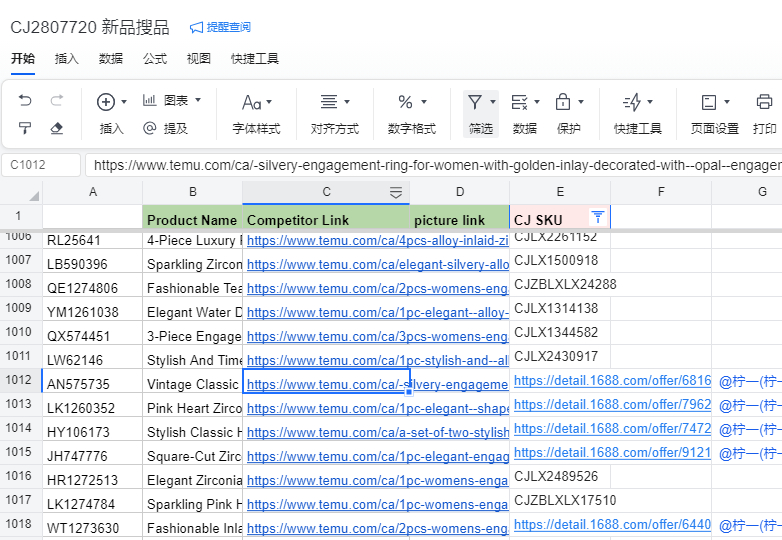Click the 提醒查阅 megaphone icon

pos(197,27)
